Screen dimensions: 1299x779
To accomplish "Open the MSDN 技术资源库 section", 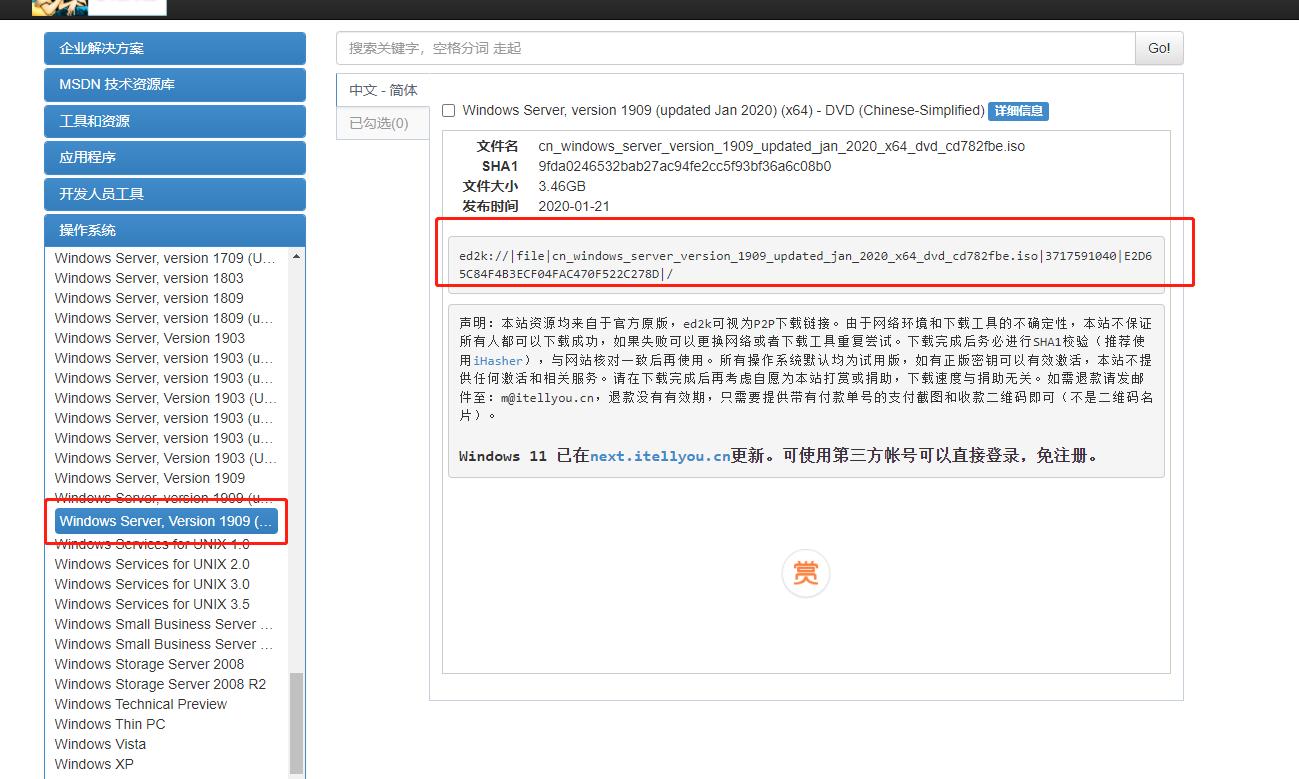I will [x=174, y=85].
